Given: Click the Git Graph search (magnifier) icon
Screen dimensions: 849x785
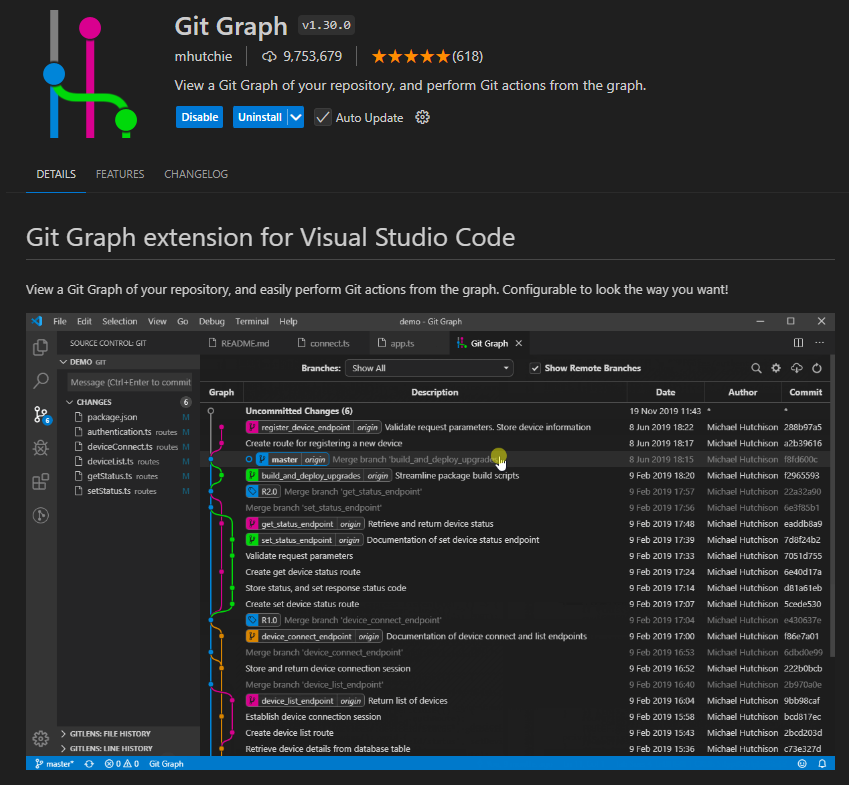Looking at the screenshot, I should tap(756, 368).
